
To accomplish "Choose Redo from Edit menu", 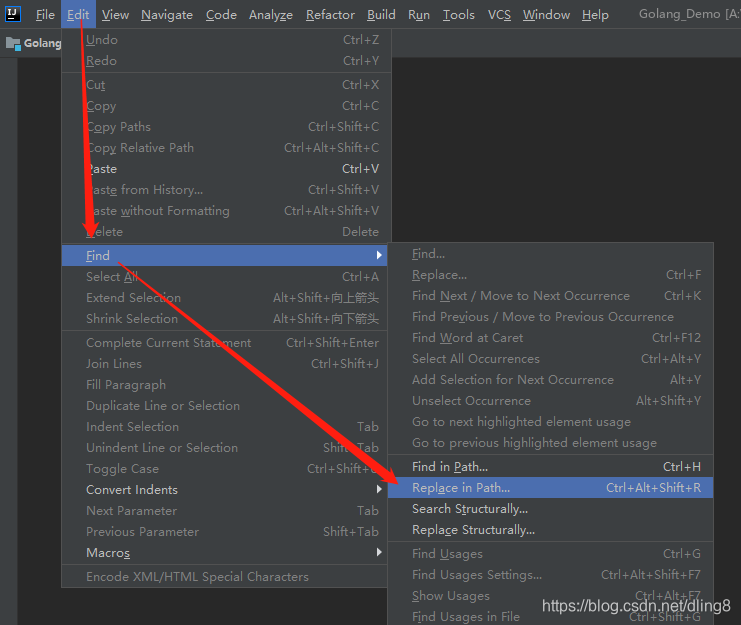I will [226, 60].
